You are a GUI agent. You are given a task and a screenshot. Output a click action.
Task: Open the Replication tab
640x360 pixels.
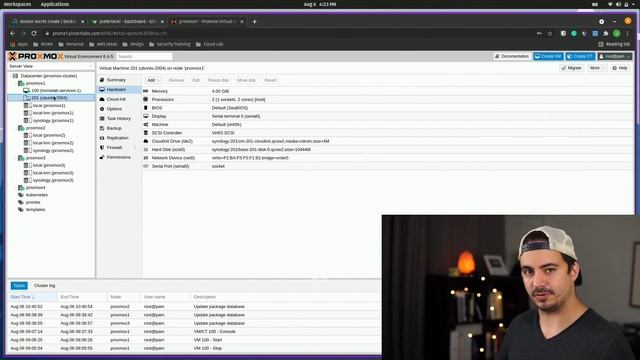[117, 138]
